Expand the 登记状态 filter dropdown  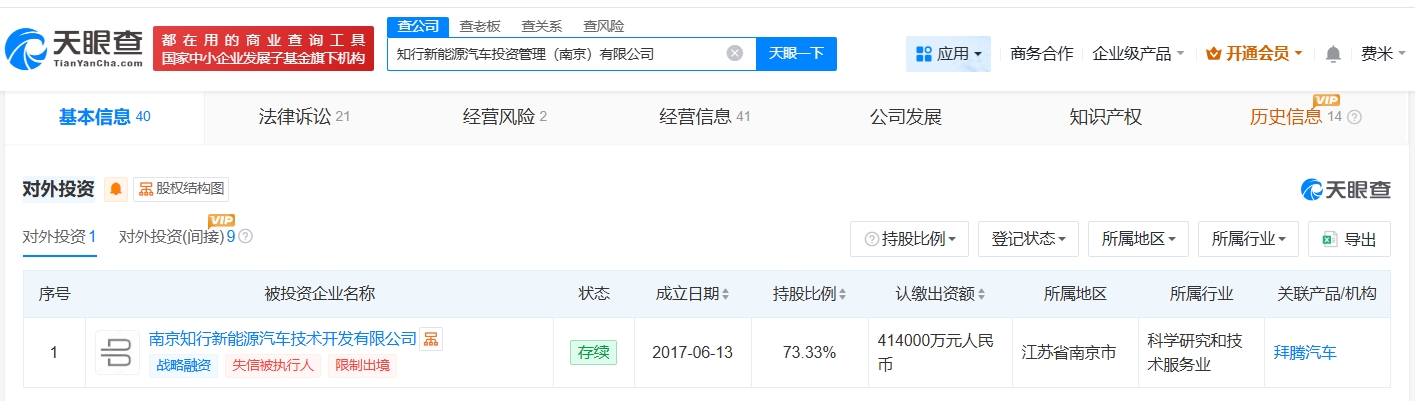click(x=1027, y=239)
